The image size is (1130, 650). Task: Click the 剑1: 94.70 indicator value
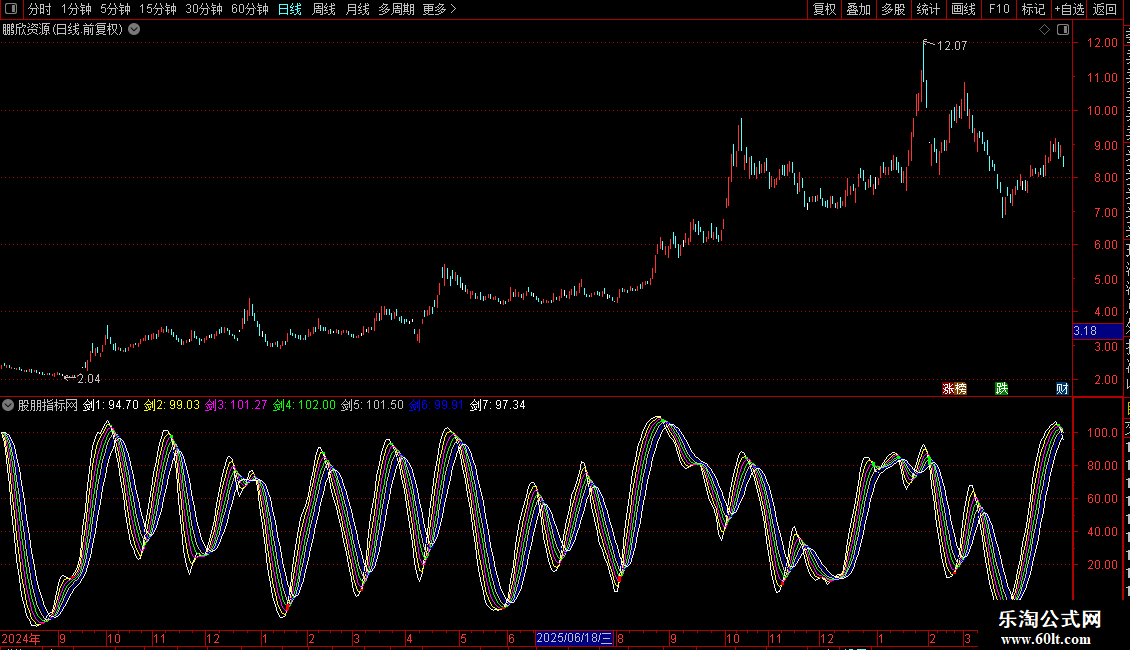110,405
